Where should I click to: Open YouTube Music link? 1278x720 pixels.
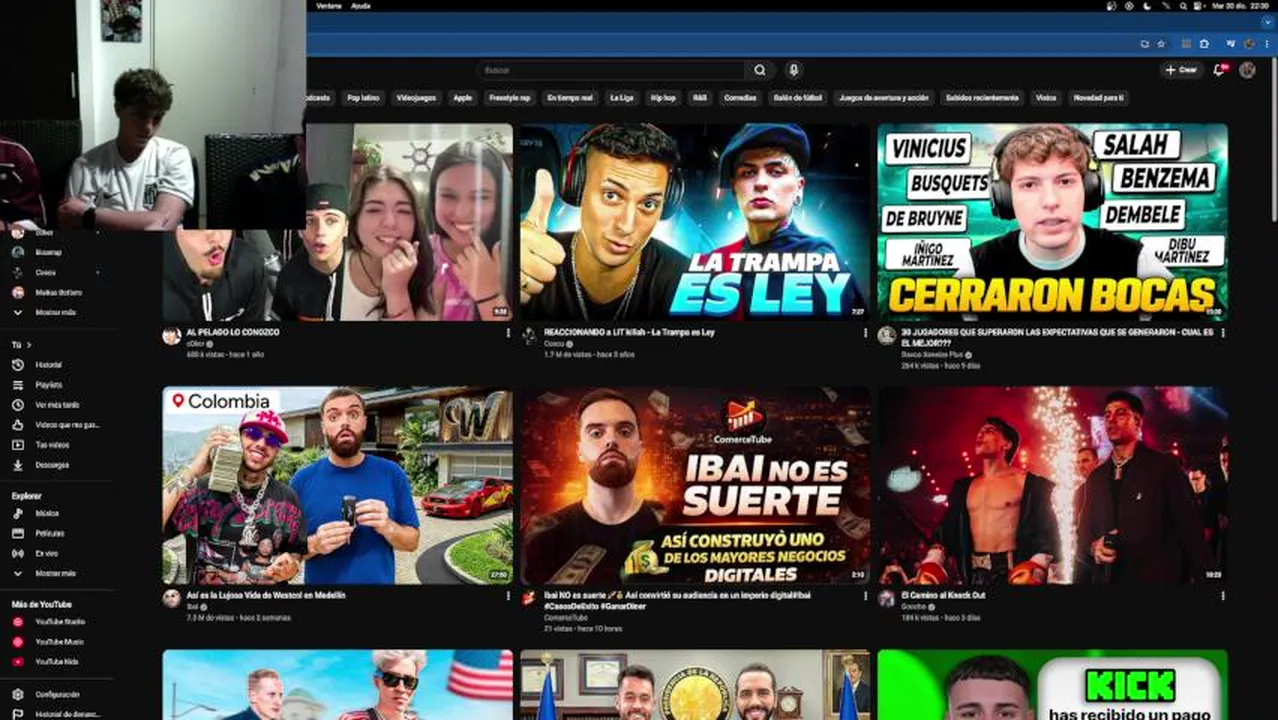(x=59, y=642)
